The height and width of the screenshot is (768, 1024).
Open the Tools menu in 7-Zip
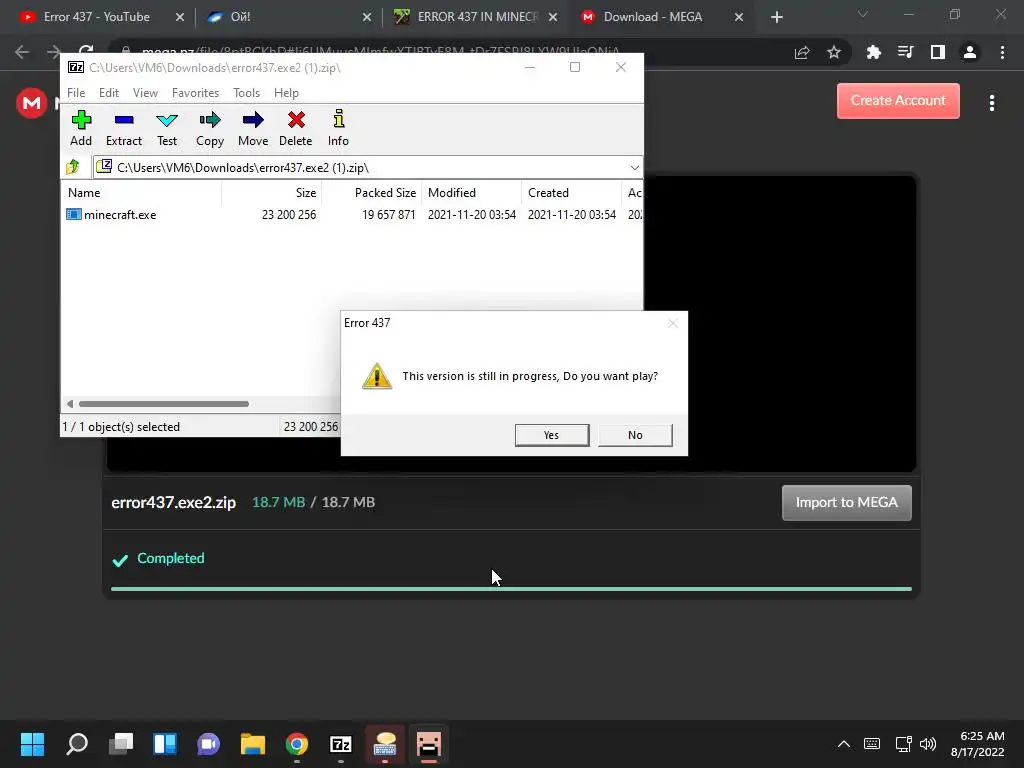pos(246,93)
